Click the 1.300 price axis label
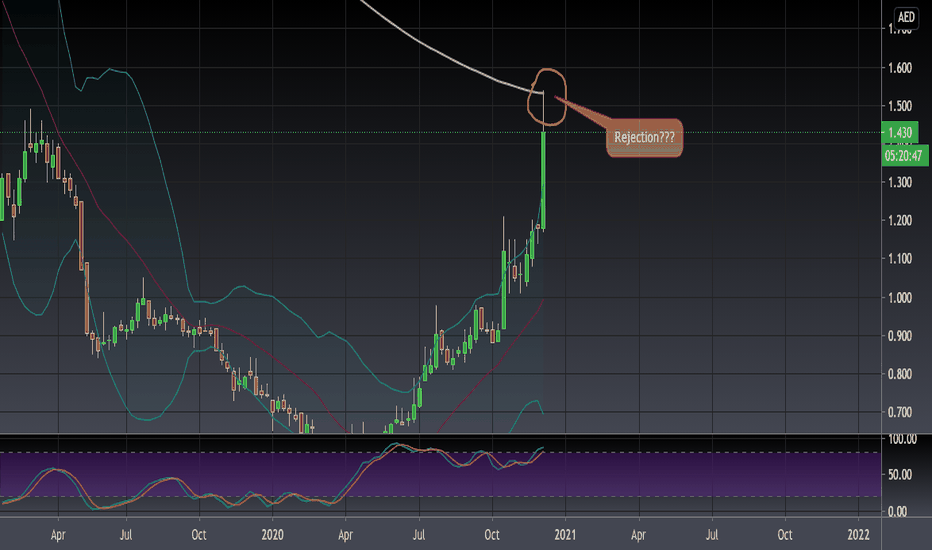 click(900, 183)
